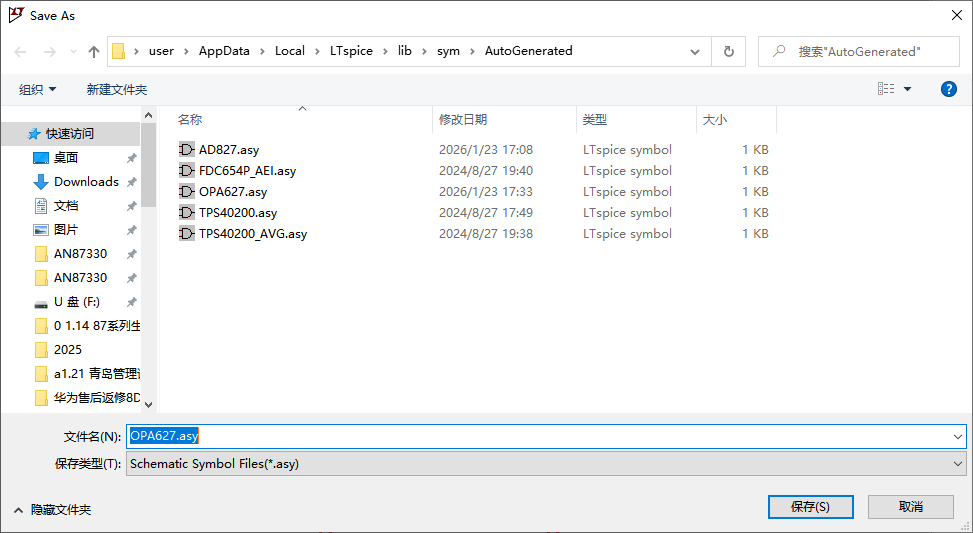Open the a1.21 青岛管理 folder
This screenshot has width=973, height=533.
pyautogui.click(x=97, y=374)
